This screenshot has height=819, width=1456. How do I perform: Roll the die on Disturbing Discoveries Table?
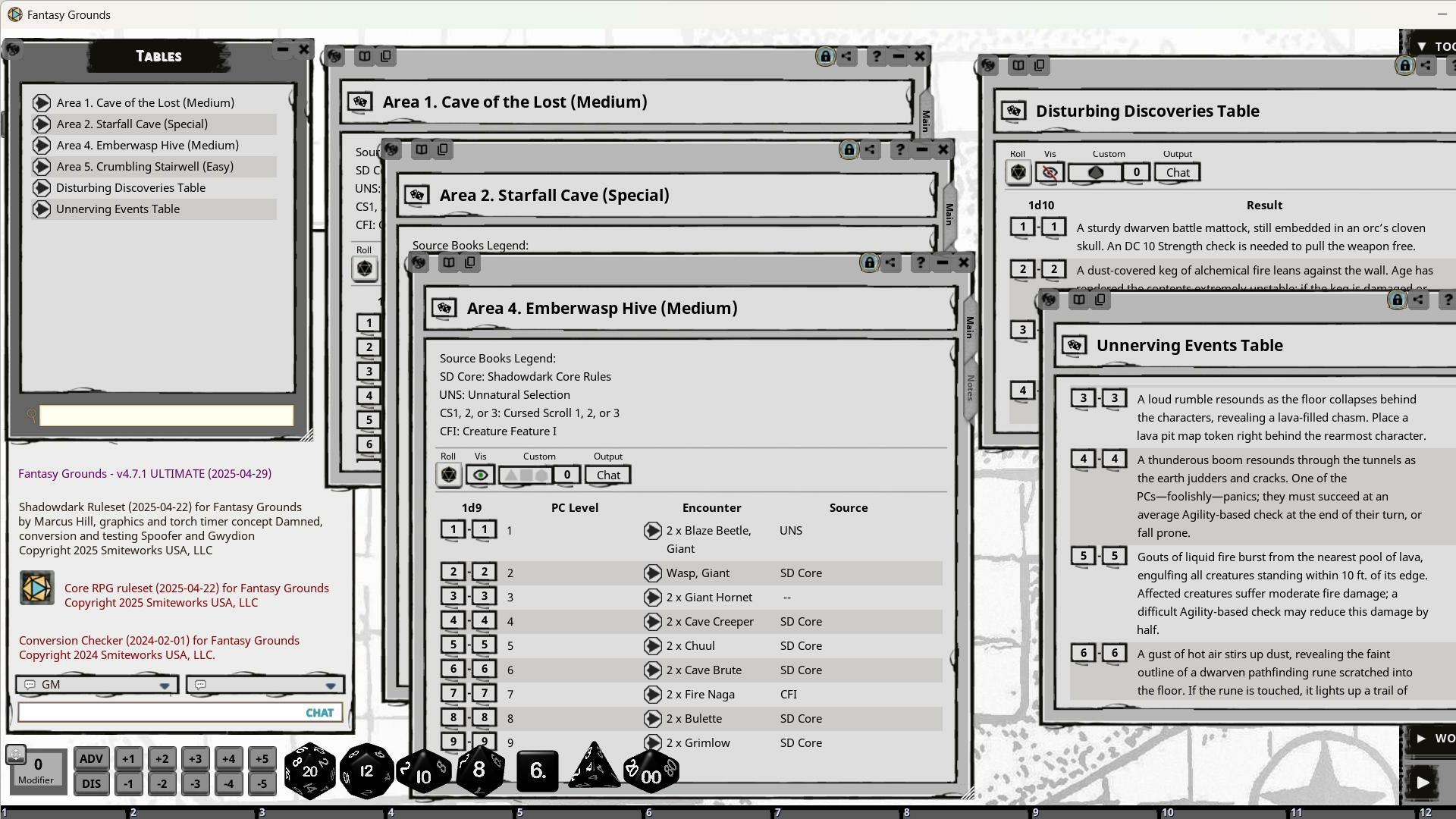[1018, 172]
